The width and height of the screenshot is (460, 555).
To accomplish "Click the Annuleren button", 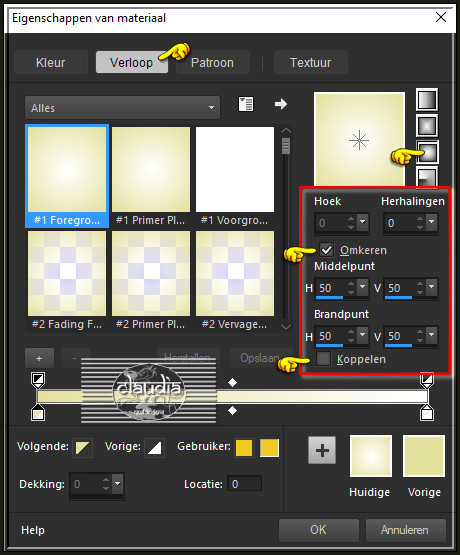I will (x=405, y=530).
